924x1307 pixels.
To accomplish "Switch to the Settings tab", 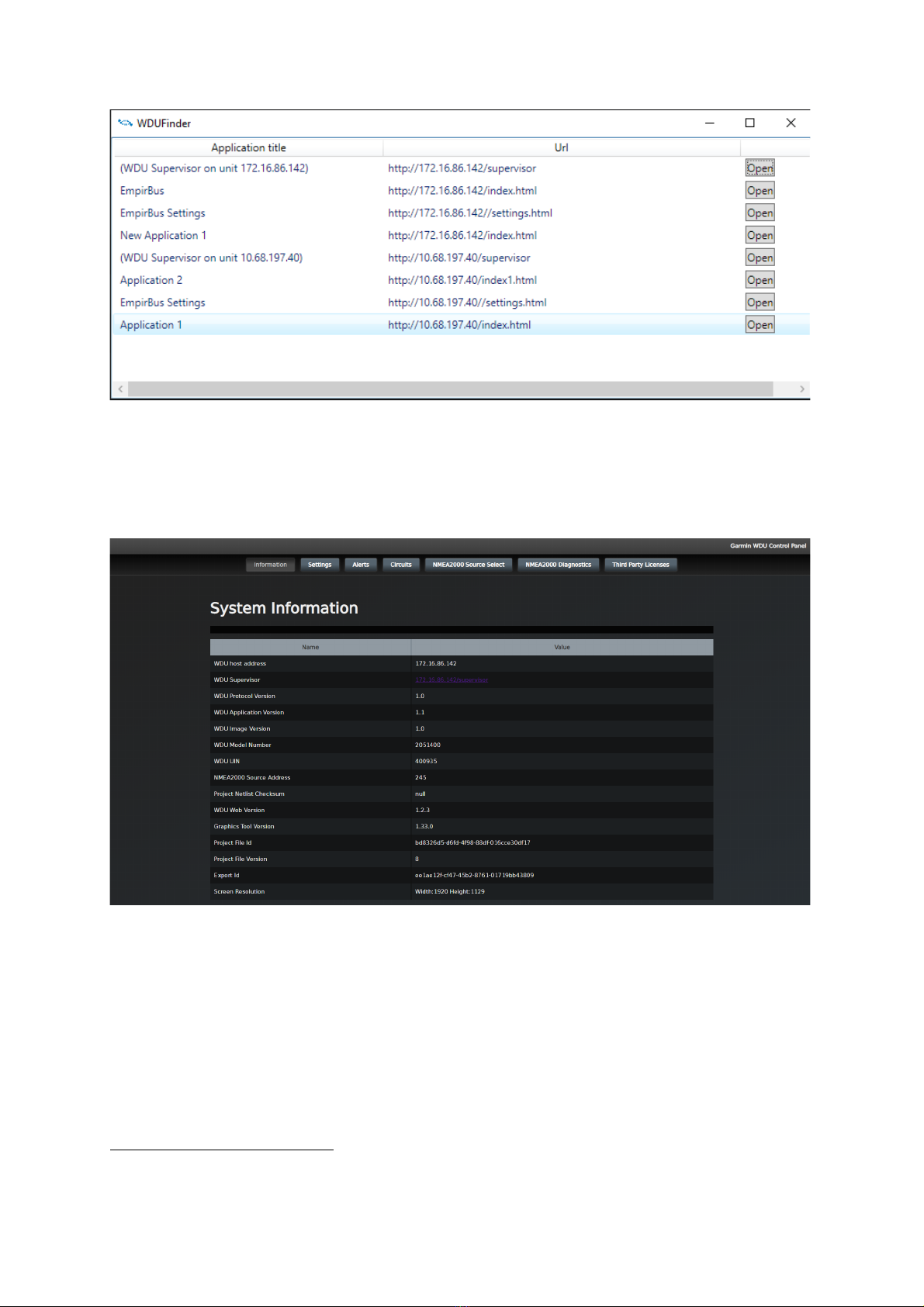I will [x=320, y=565].
